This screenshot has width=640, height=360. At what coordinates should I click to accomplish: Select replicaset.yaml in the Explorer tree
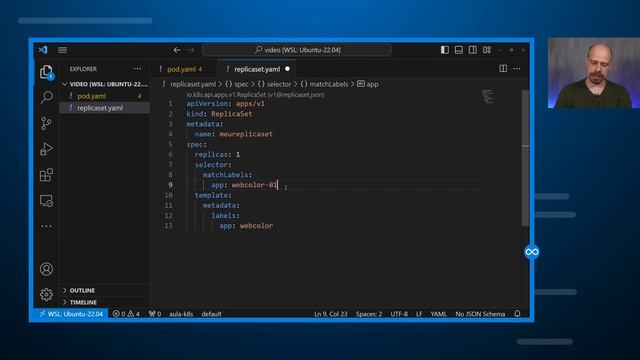[x=105, y=108]
